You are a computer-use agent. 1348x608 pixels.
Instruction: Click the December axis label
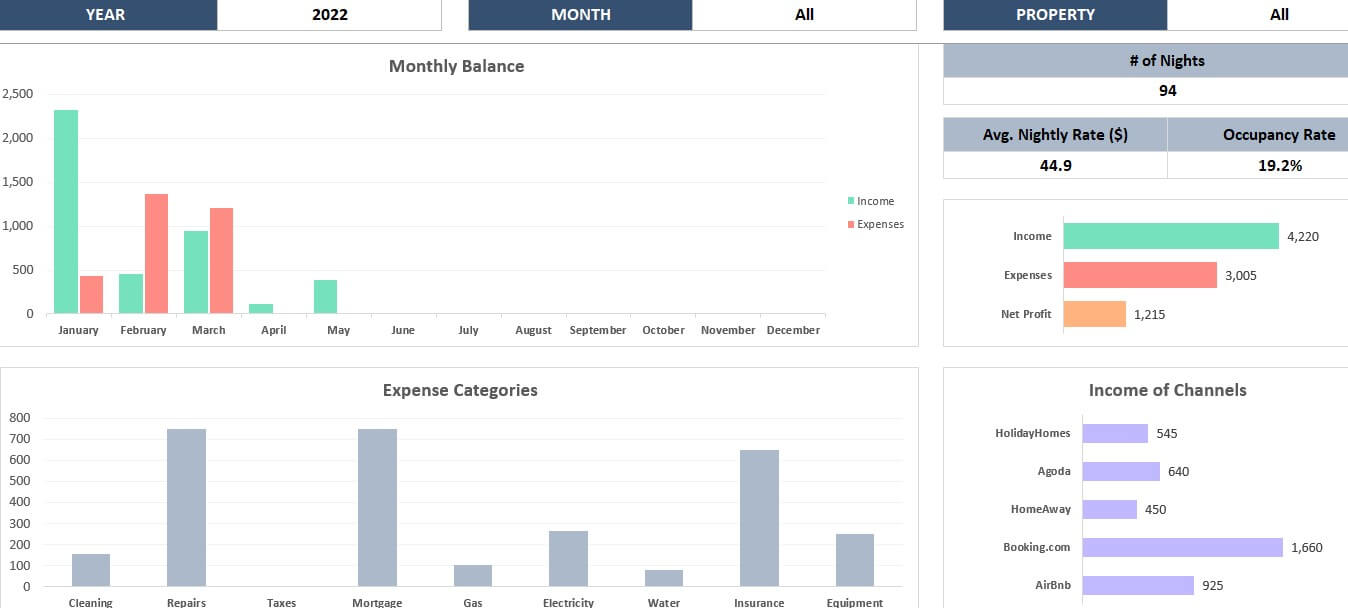click(x=793, y=330)
